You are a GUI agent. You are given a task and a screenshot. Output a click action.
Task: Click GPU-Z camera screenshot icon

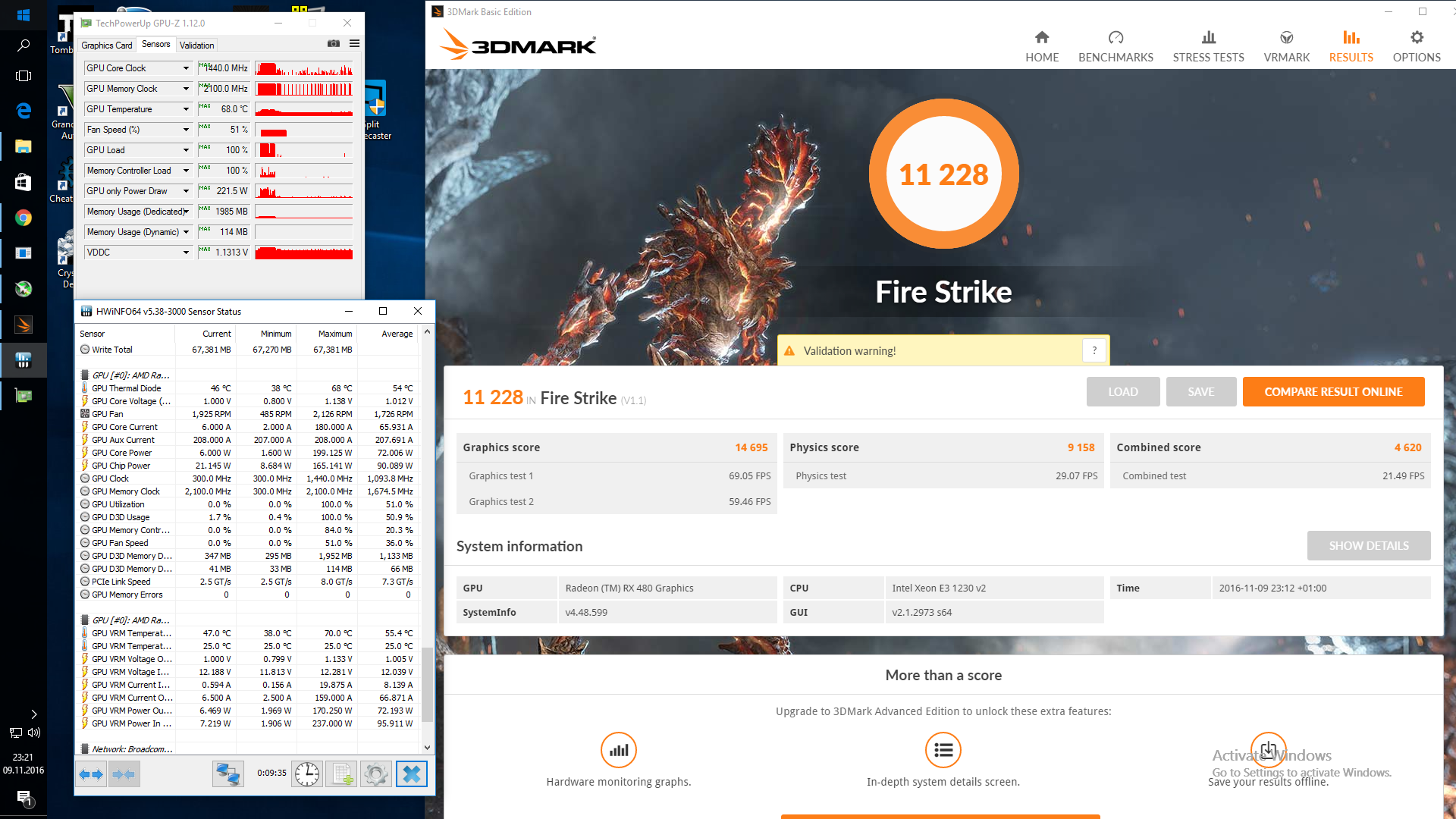334,44
